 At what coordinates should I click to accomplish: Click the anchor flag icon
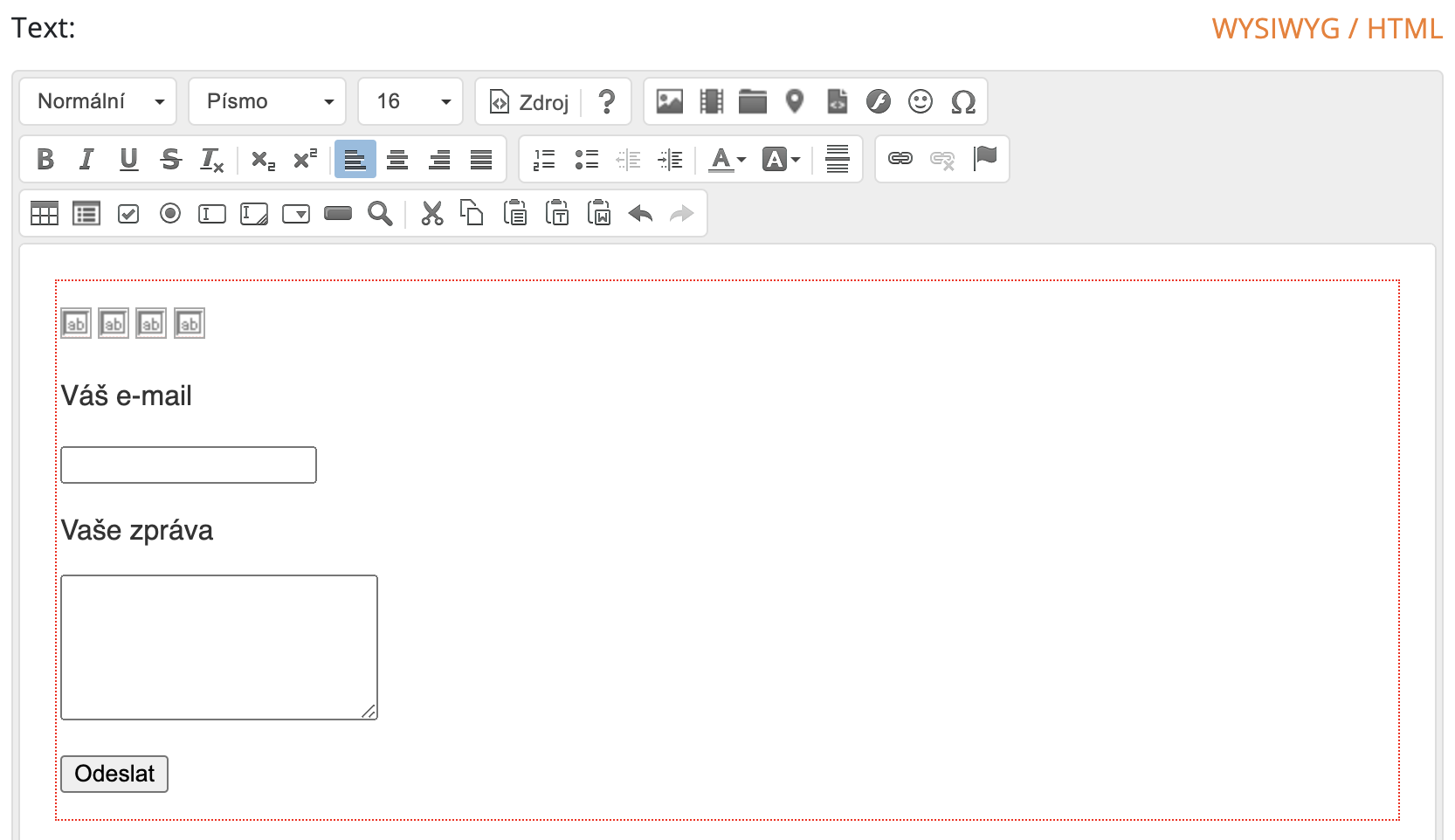pos(985,158)
